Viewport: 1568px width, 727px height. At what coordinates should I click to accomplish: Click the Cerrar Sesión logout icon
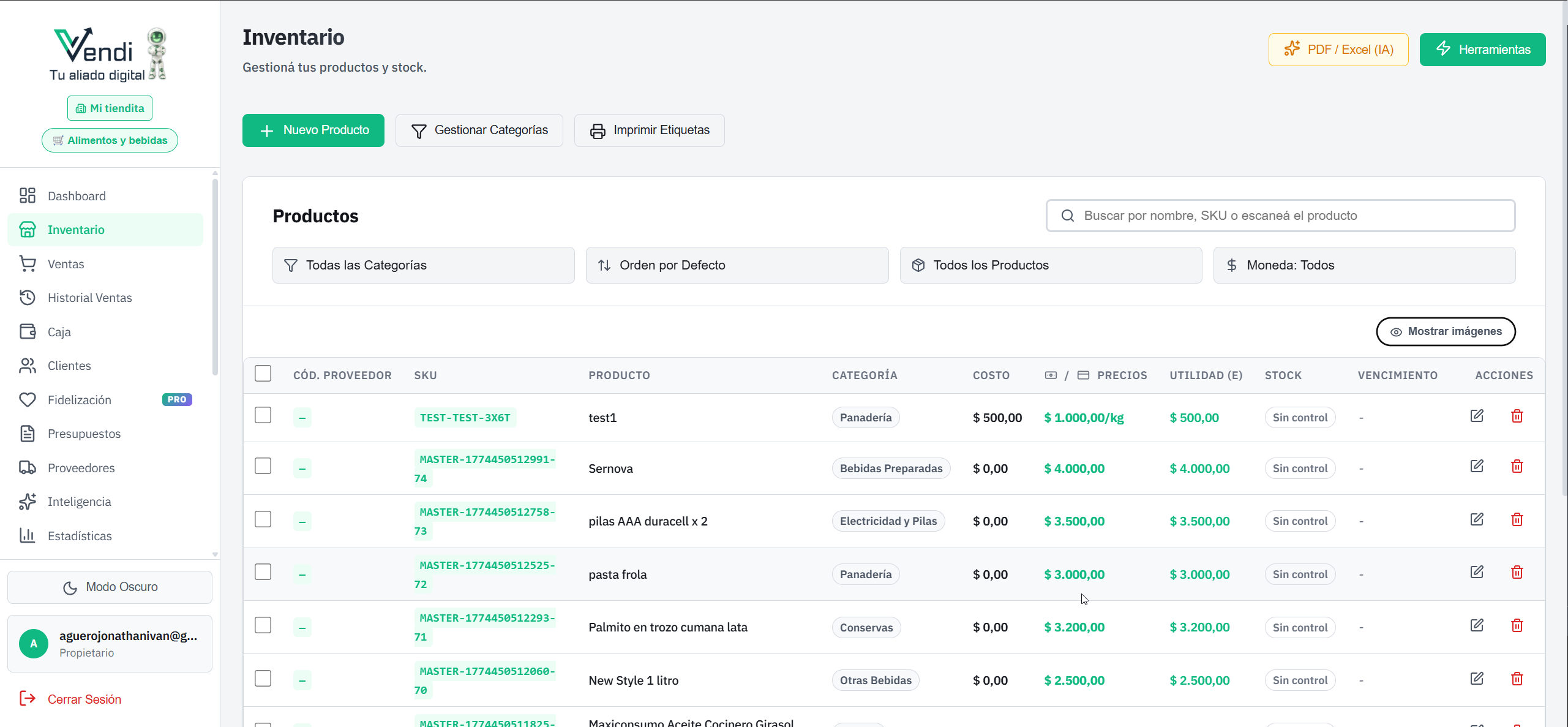pyautogui.click(x=27, y=698)
